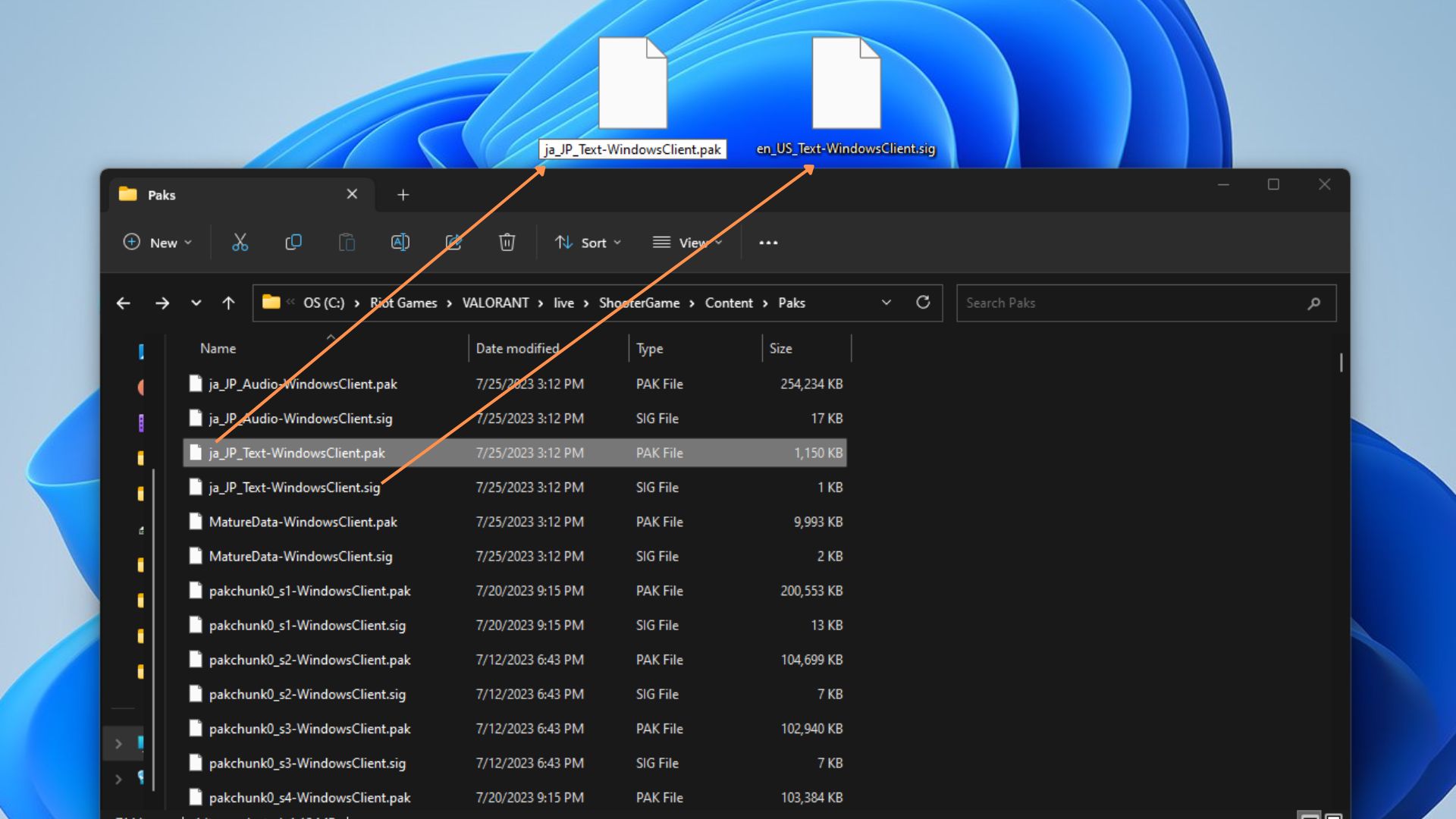This screenshot has height=819, width=1456.
Task: Expand the upper navigation pane chevron
Action: point(118,744)
